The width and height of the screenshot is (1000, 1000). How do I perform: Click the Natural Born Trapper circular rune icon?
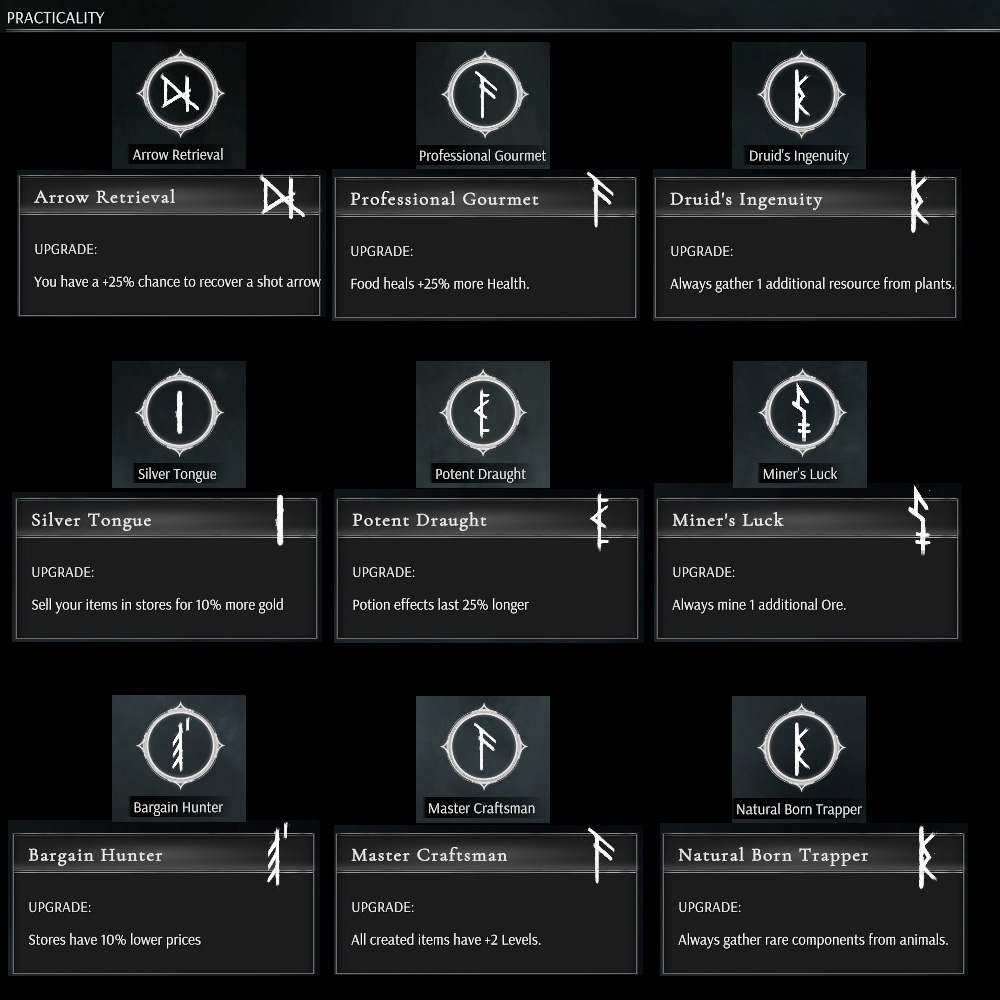pyautogui.click(x=798, y=746)
